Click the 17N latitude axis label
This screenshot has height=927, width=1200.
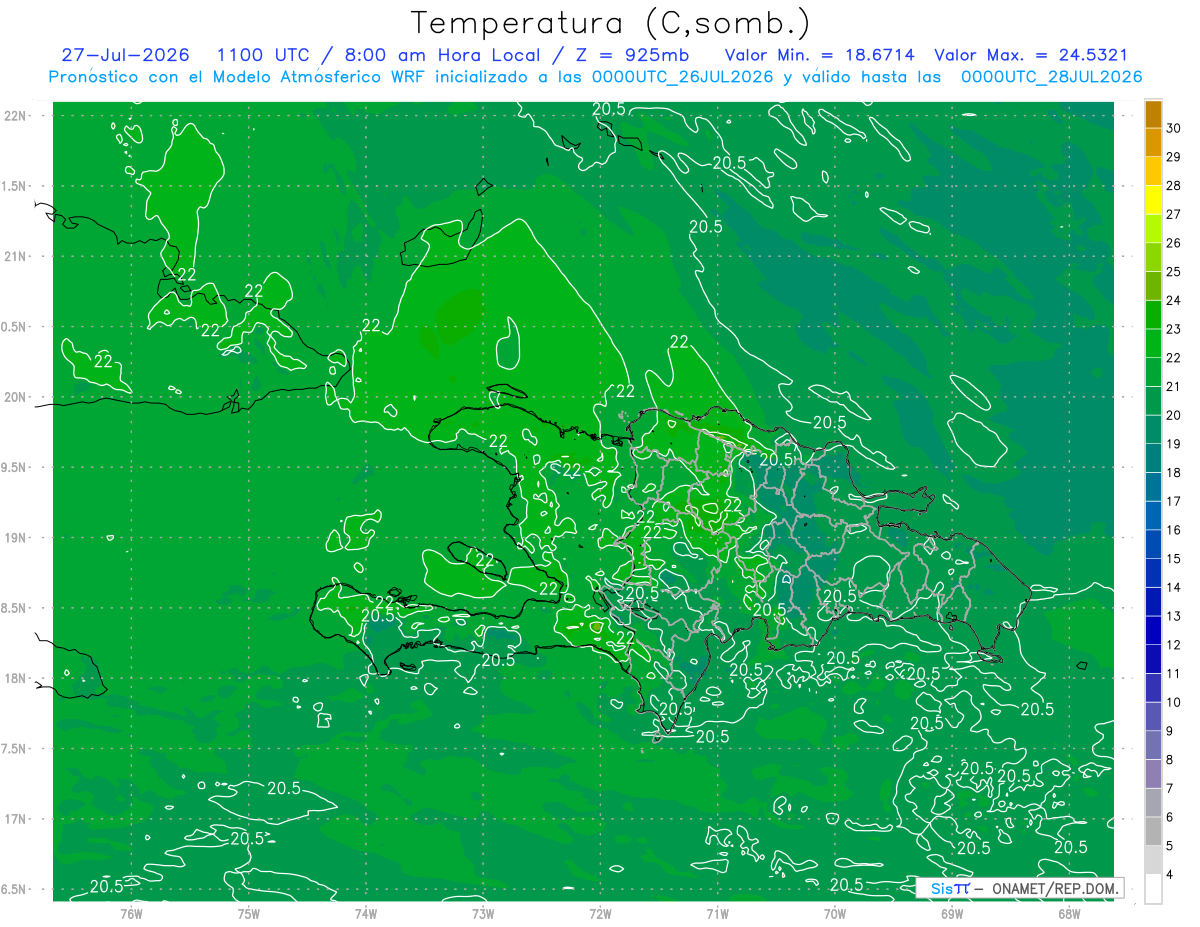point(15,819)
